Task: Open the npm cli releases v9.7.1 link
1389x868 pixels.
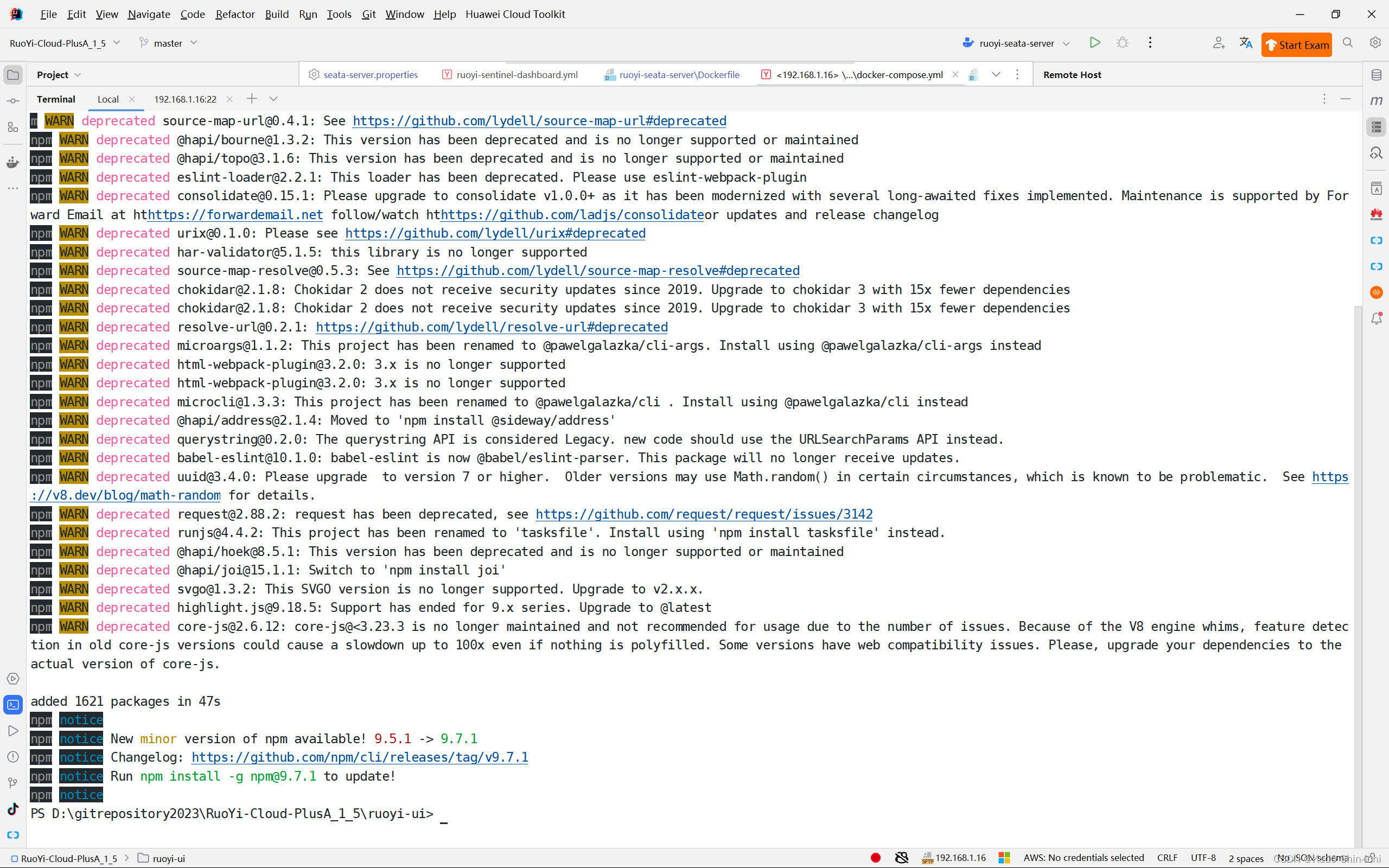Action: pyautogui.click(x=360, y=757)
